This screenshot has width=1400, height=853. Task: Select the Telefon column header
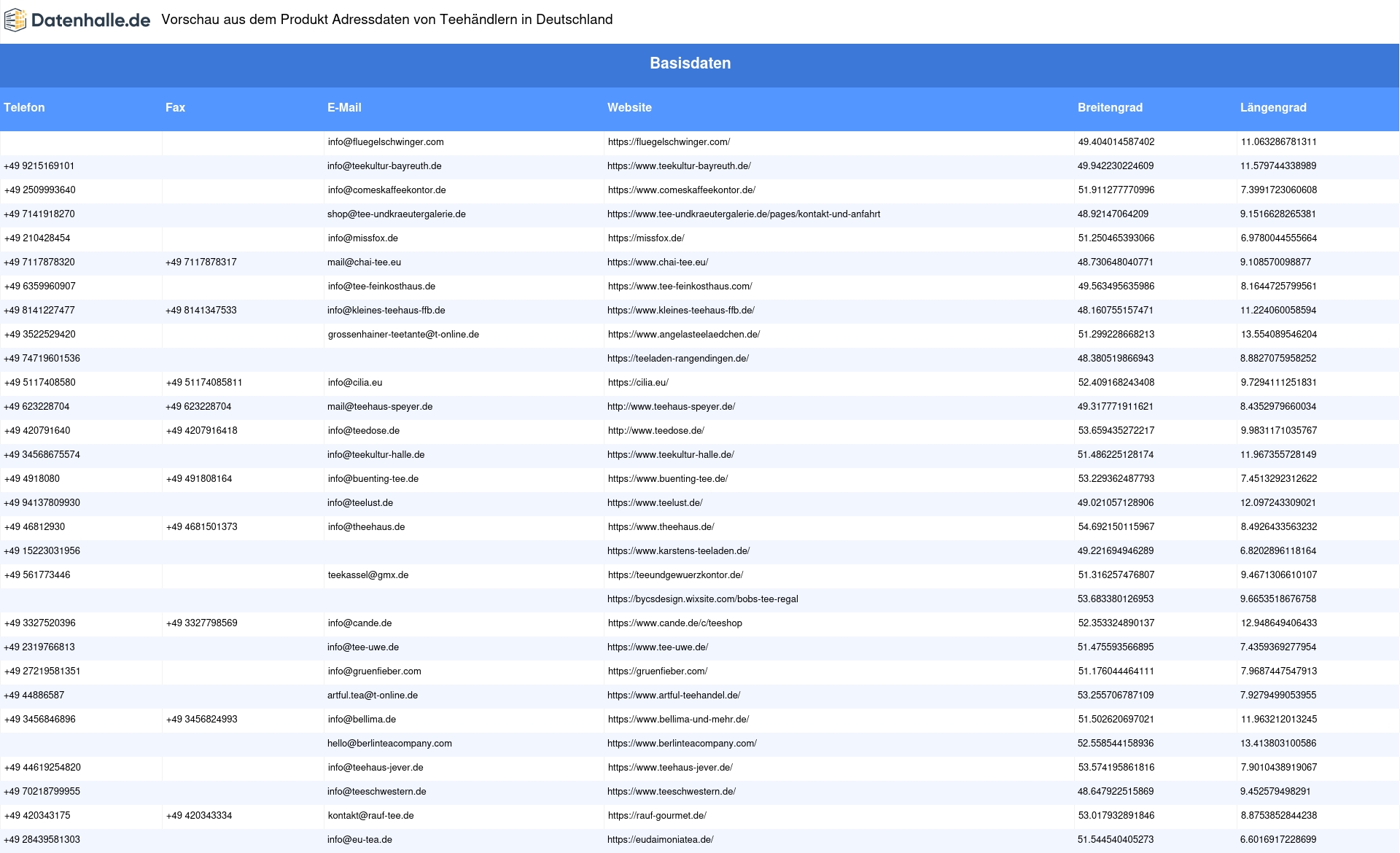pos(24,107)
